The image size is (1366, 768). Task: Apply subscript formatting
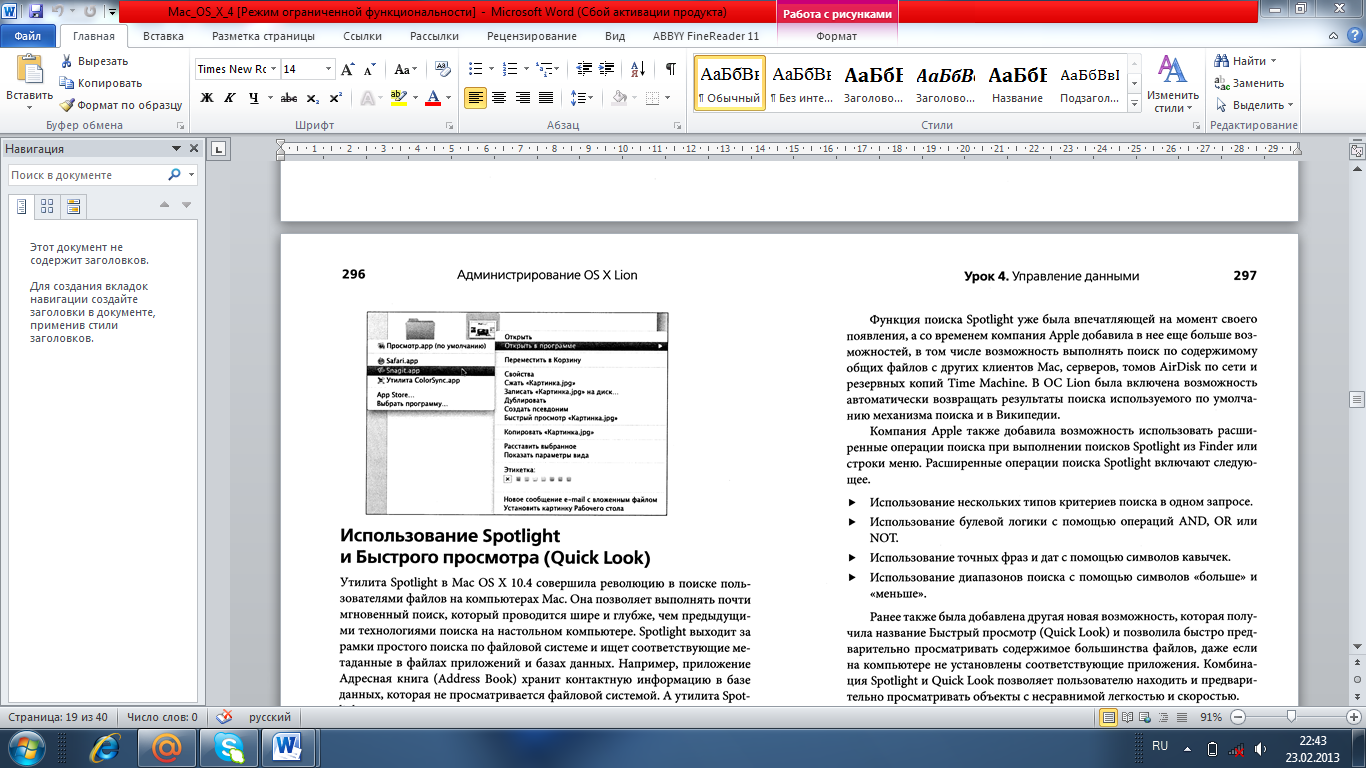313,98
